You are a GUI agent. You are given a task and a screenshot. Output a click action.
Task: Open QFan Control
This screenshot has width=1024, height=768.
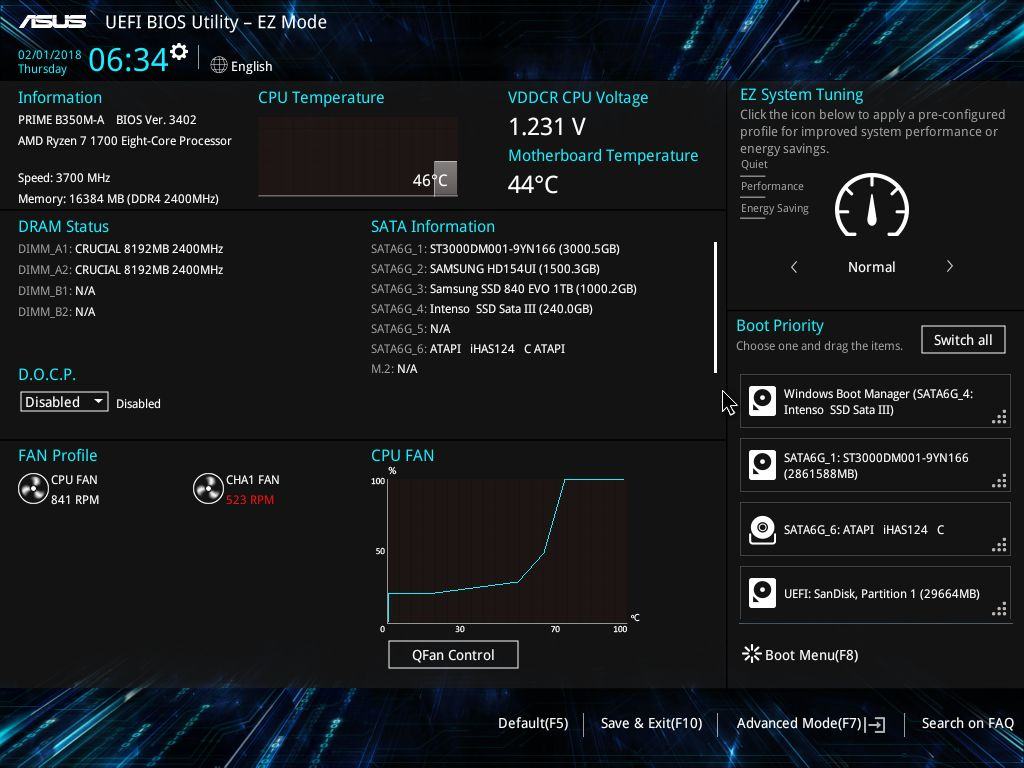[453, 654]
